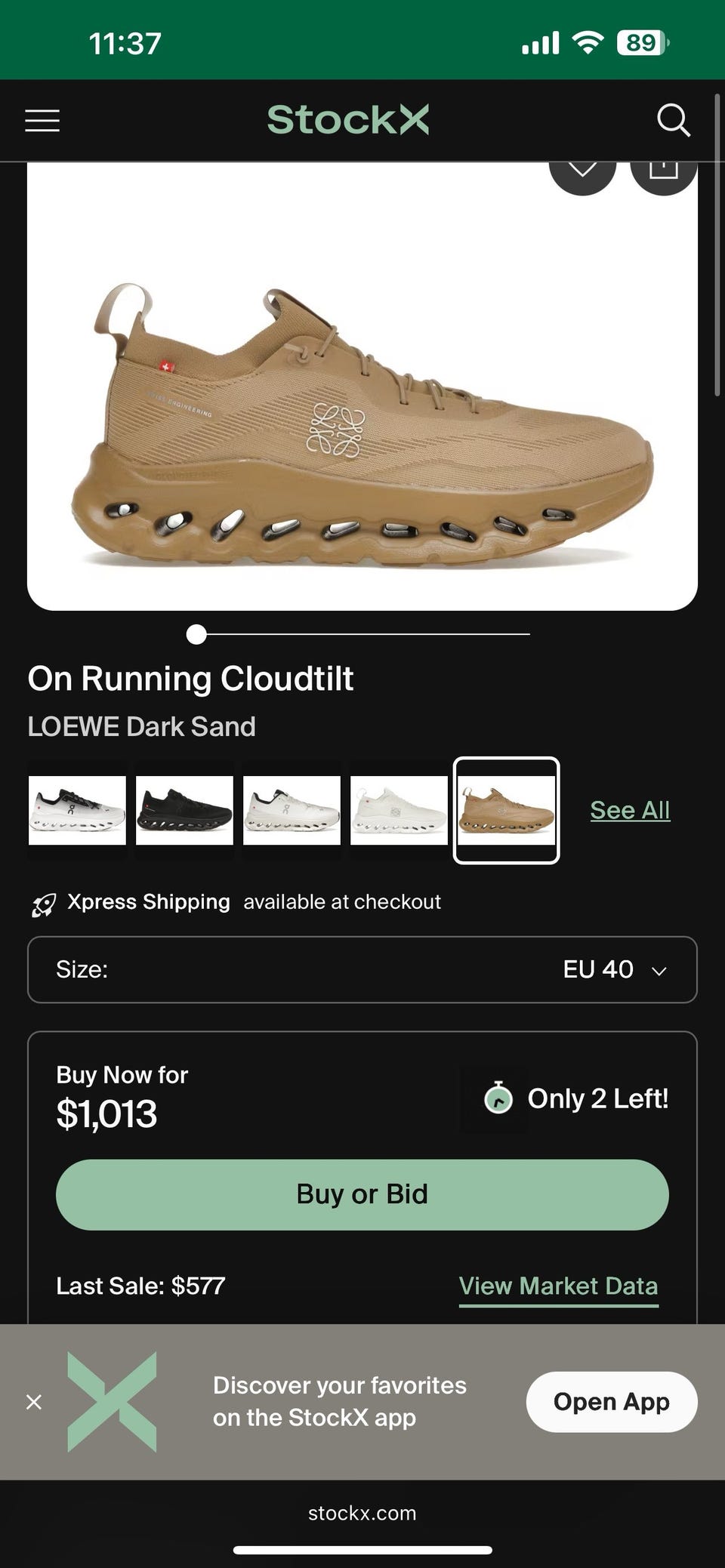Screen dimensions: 725x1568
Task: Tap the search magnifier icon
Action: click(673, 120)
